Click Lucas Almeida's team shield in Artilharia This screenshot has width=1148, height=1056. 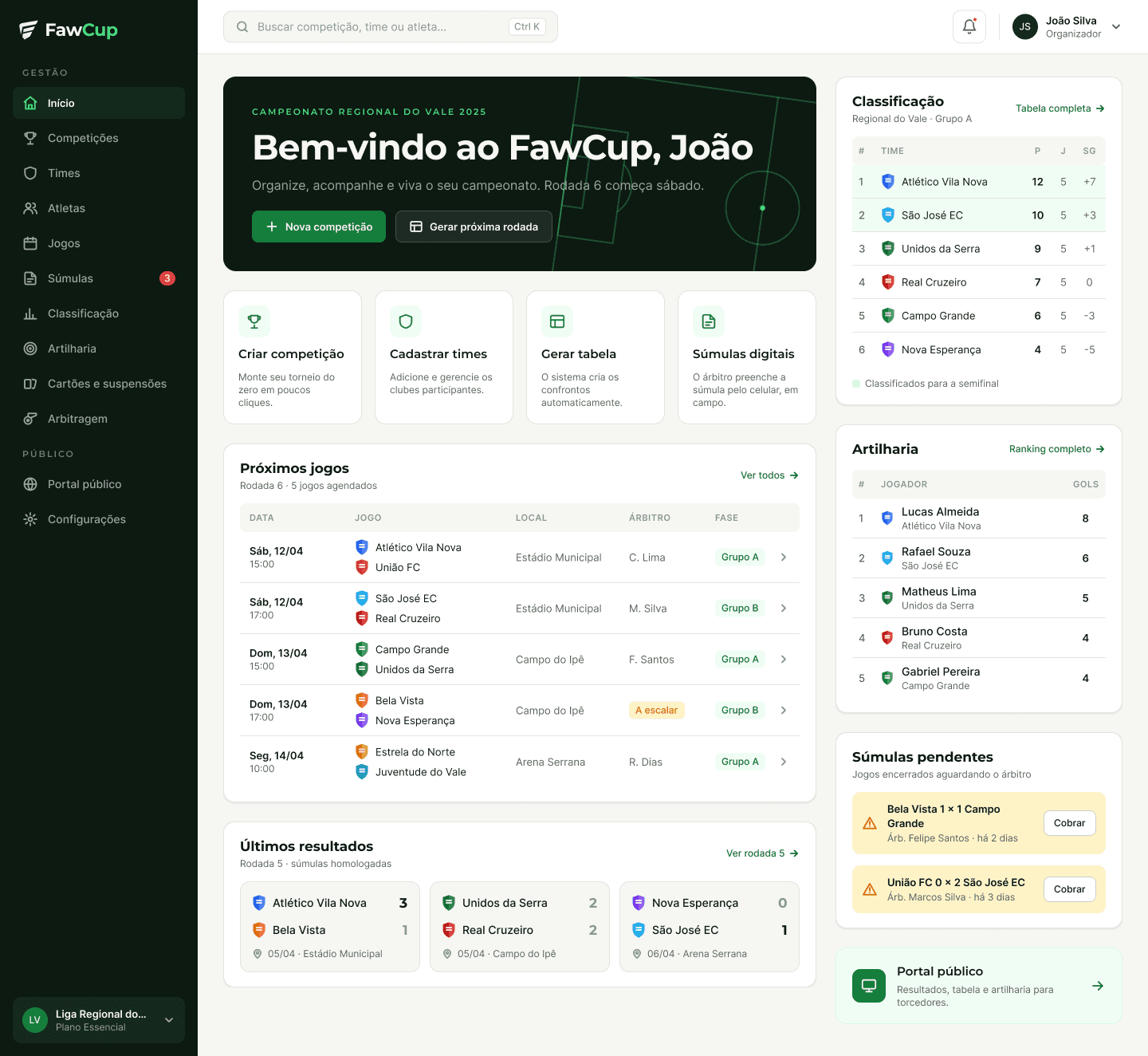pos(887,518)
